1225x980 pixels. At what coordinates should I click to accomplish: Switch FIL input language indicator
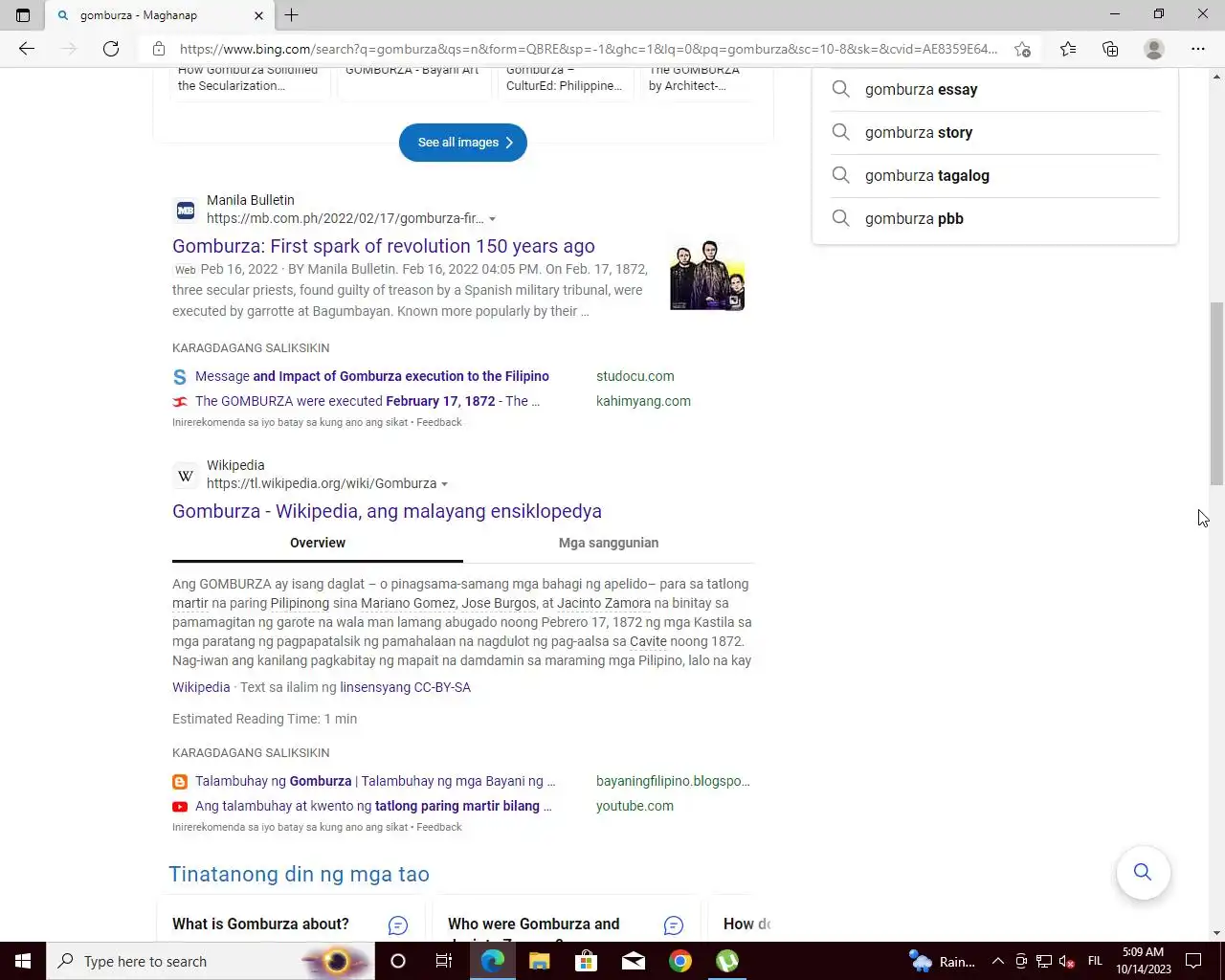[1095, 961]
